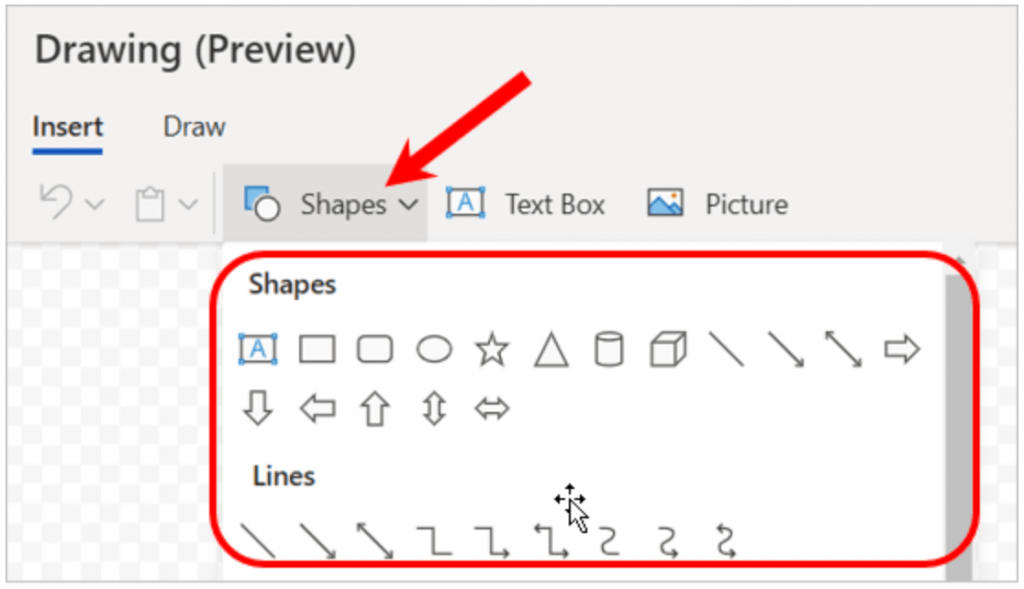
Task: Select the Text Box tool
Action: click(527, 203)
